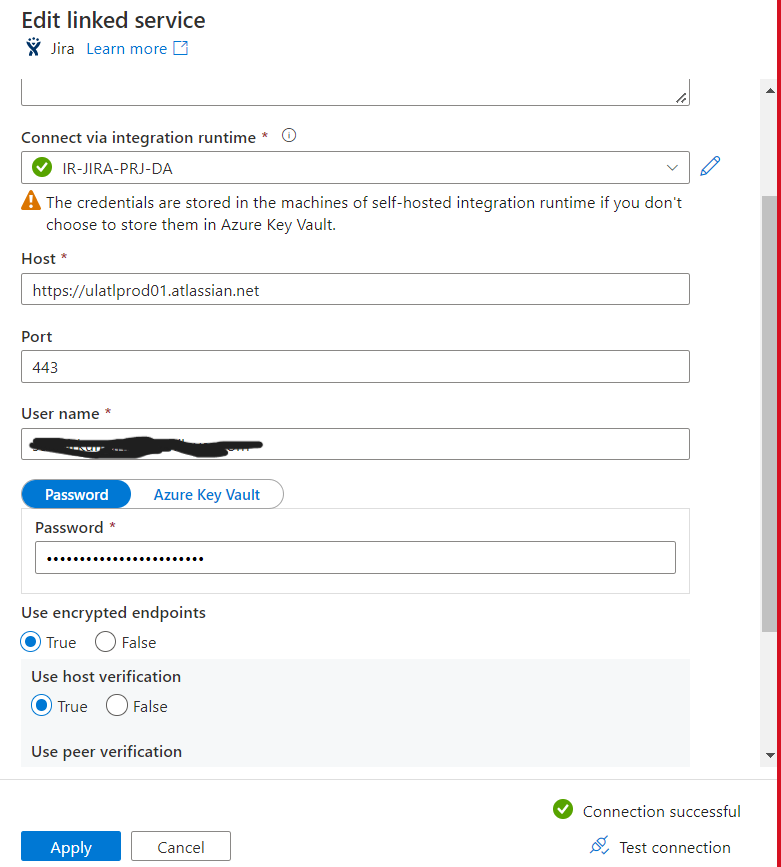This screenshot has height=867, width=781.
Task: Switch to the Azure Key Vault tab
Action: [207, 494]
